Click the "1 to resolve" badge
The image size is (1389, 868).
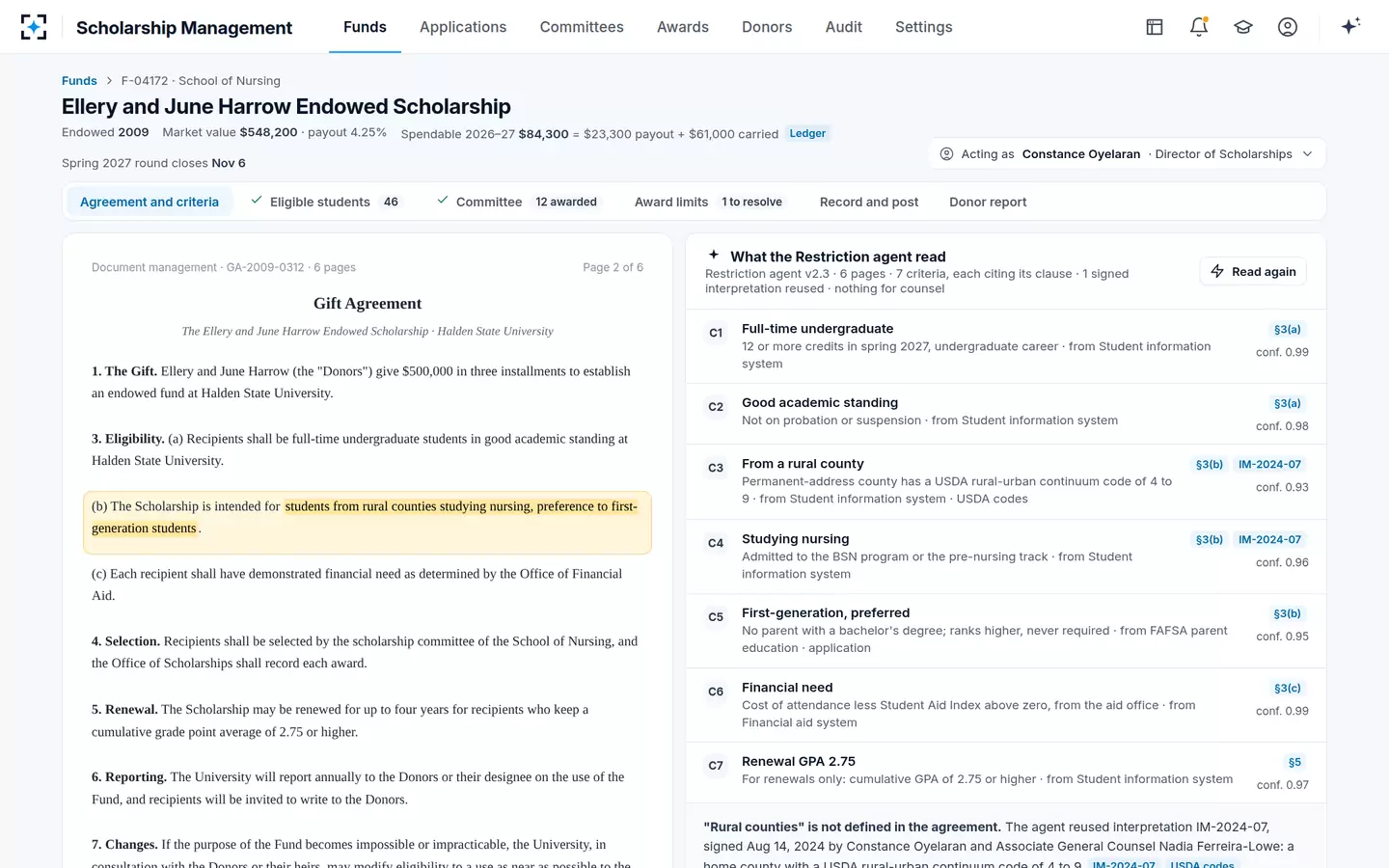coord(751,202)
